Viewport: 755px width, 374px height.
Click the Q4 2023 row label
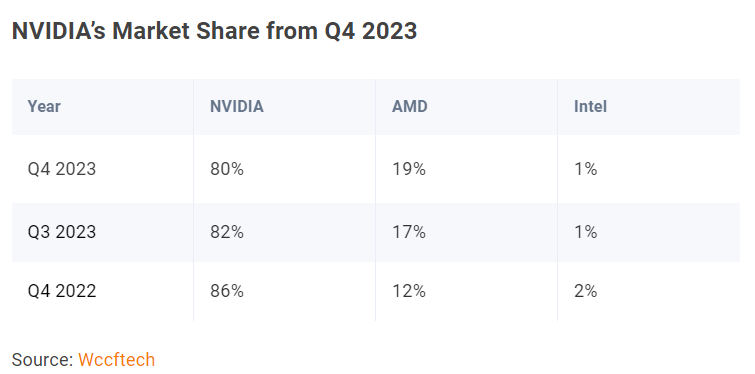[62, 169]
